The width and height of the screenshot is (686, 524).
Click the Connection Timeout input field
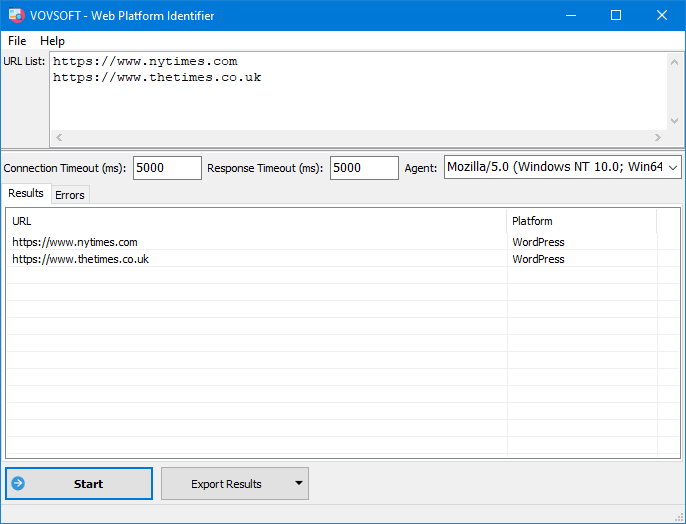click(x=166, y=168)
